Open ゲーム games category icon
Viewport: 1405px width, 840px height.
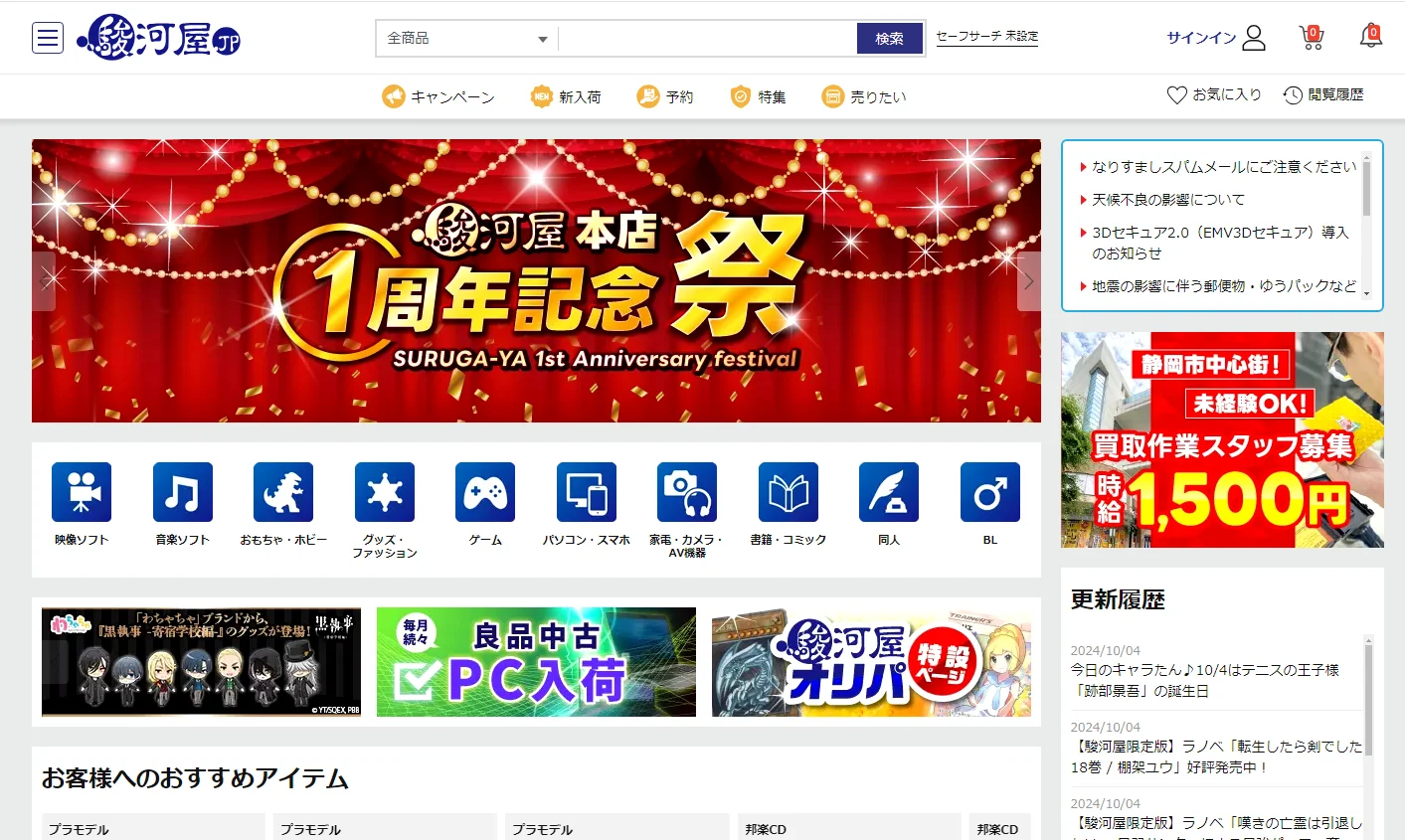pos(485,492)
